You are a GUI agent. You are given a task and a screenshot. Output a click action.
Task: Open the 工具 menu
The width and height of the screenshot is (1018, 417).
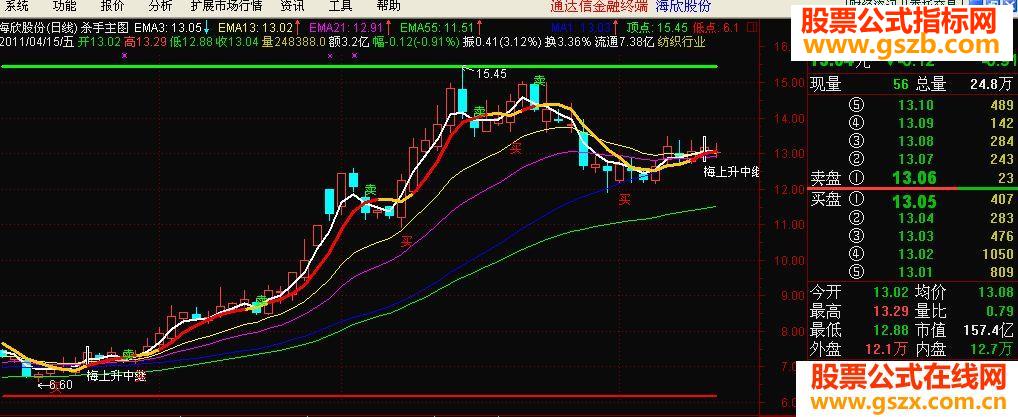coord(341,6)
